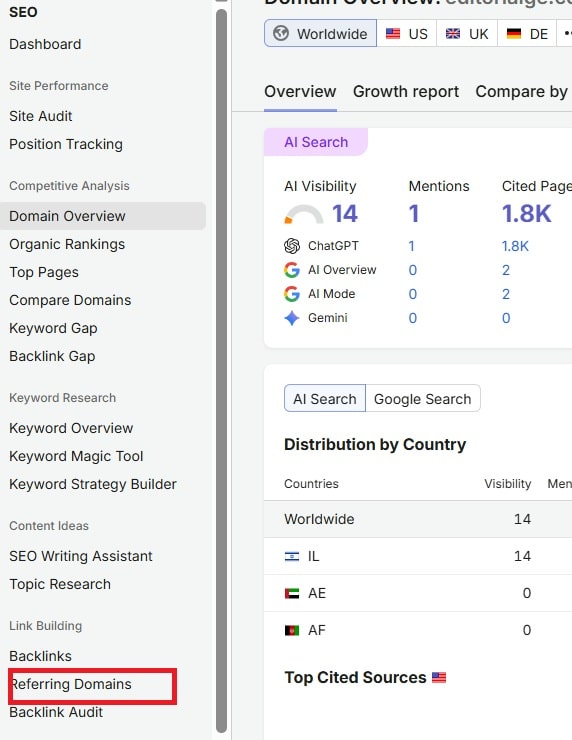
Task: Click AI Visibility score 14
Action: pos(345,213)
